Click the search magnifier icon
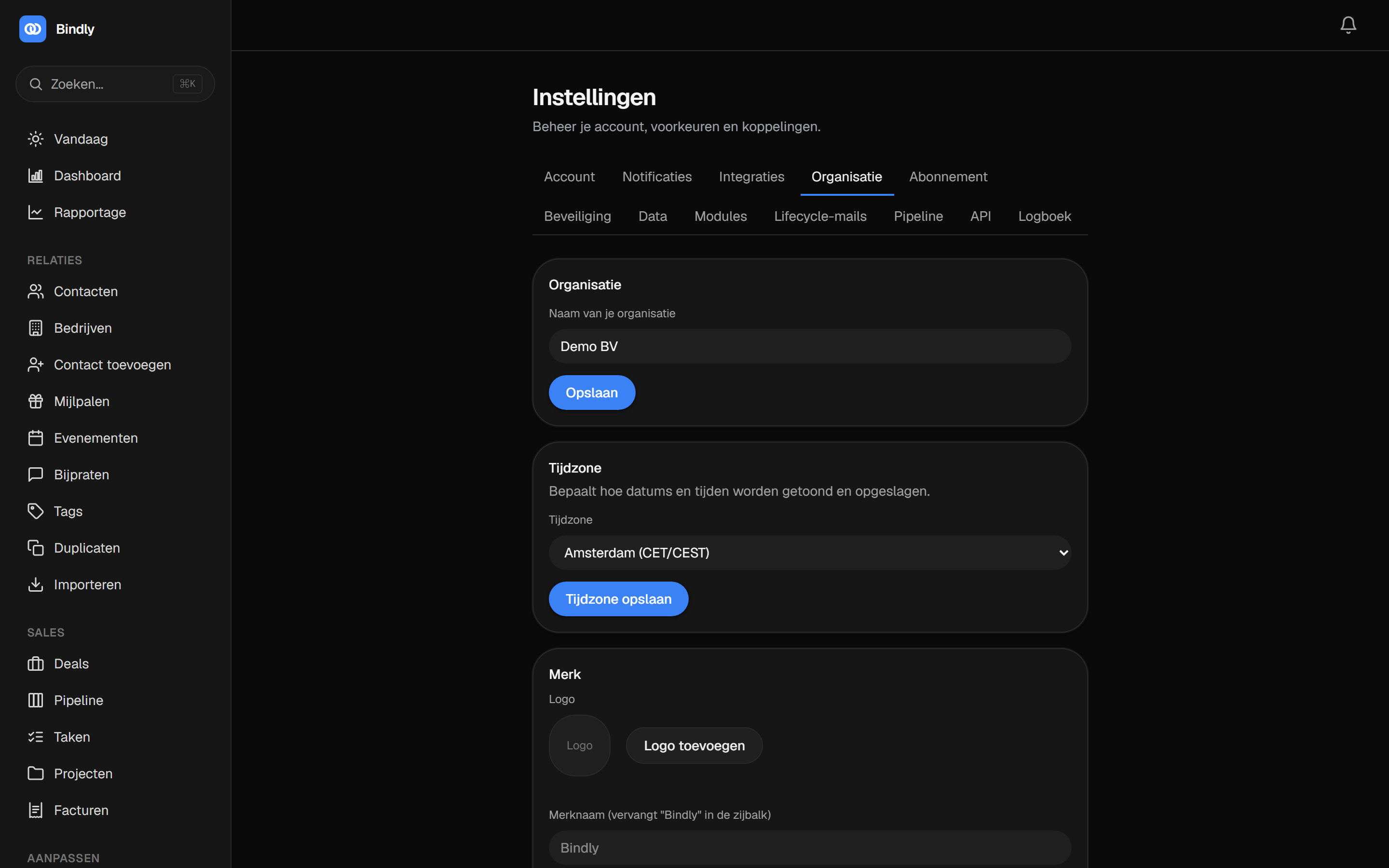The width and height of the screenshot is (1389, 868). pyautogui.click(x=36, y=84)
